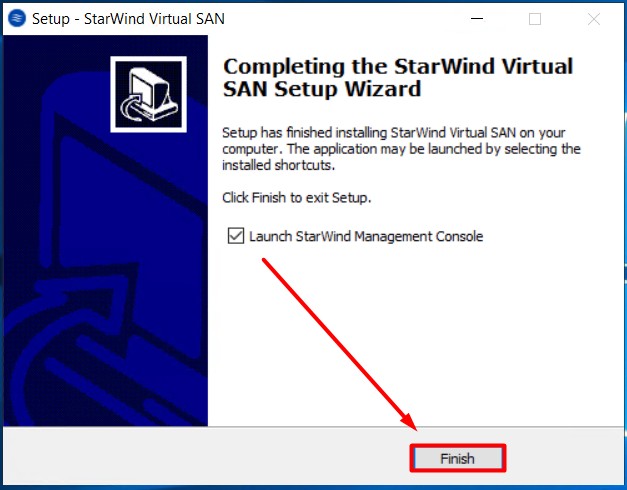Minimize the StarWind Virtual SAN setup window

coord(477,18)
